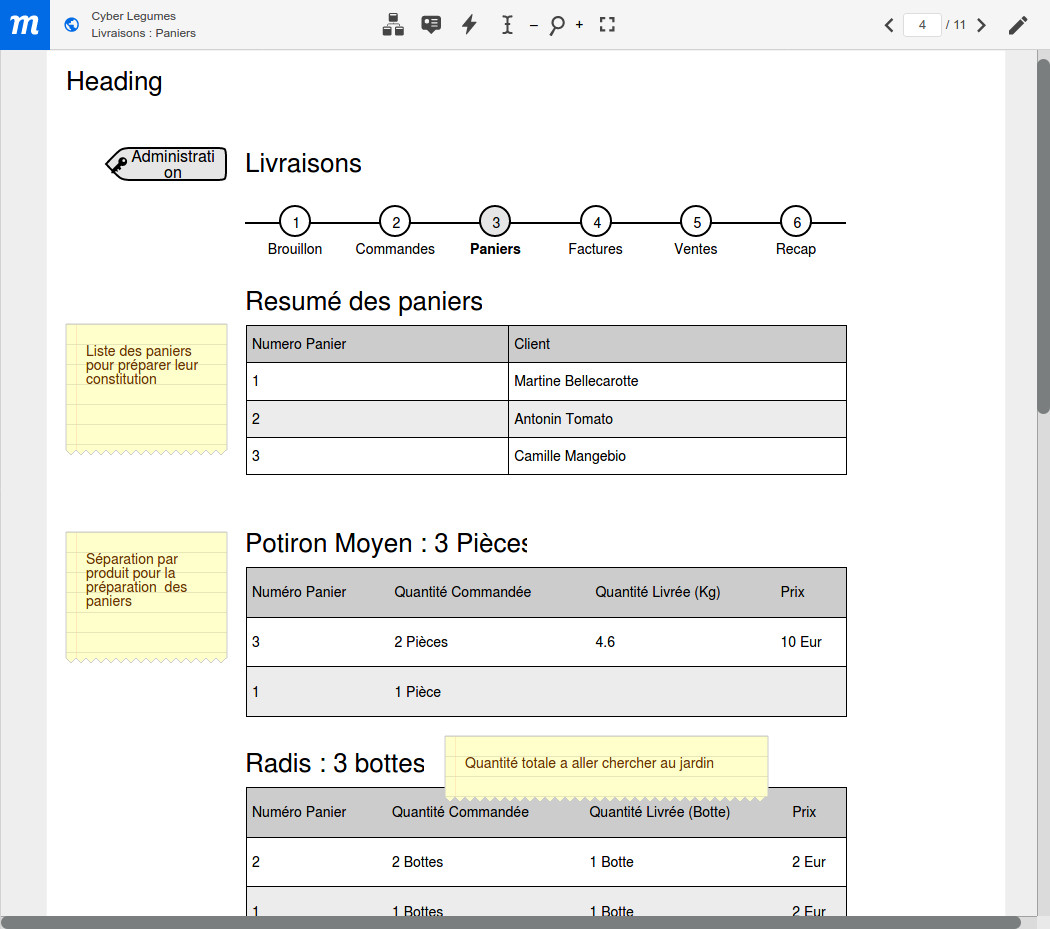Screen dimensions: 1050x929
Task: Select step 6 Recap circle
Action: pos(796,222)
